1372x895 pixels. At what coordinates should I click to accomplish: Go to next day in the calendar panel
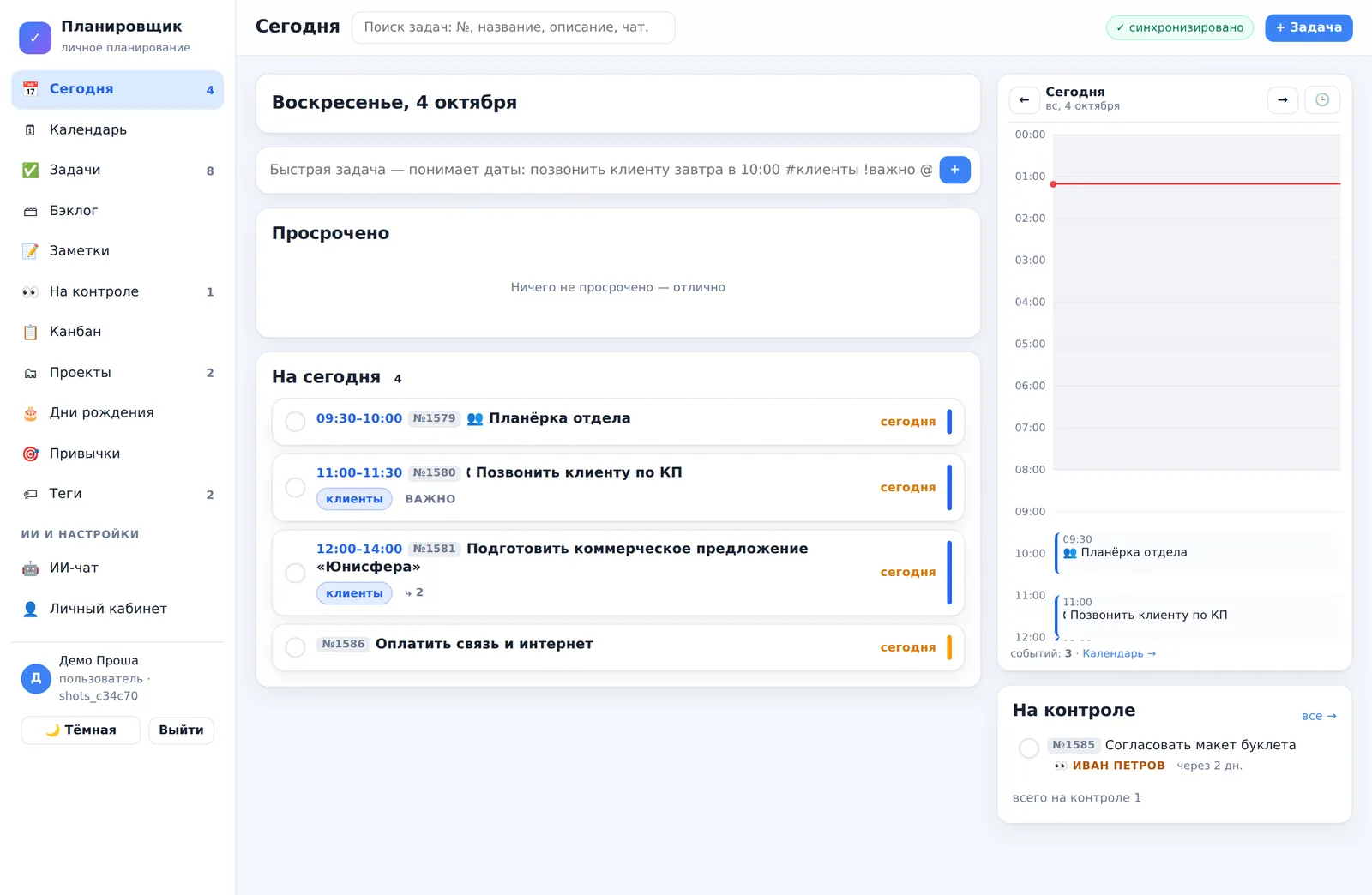point(1282,100)
